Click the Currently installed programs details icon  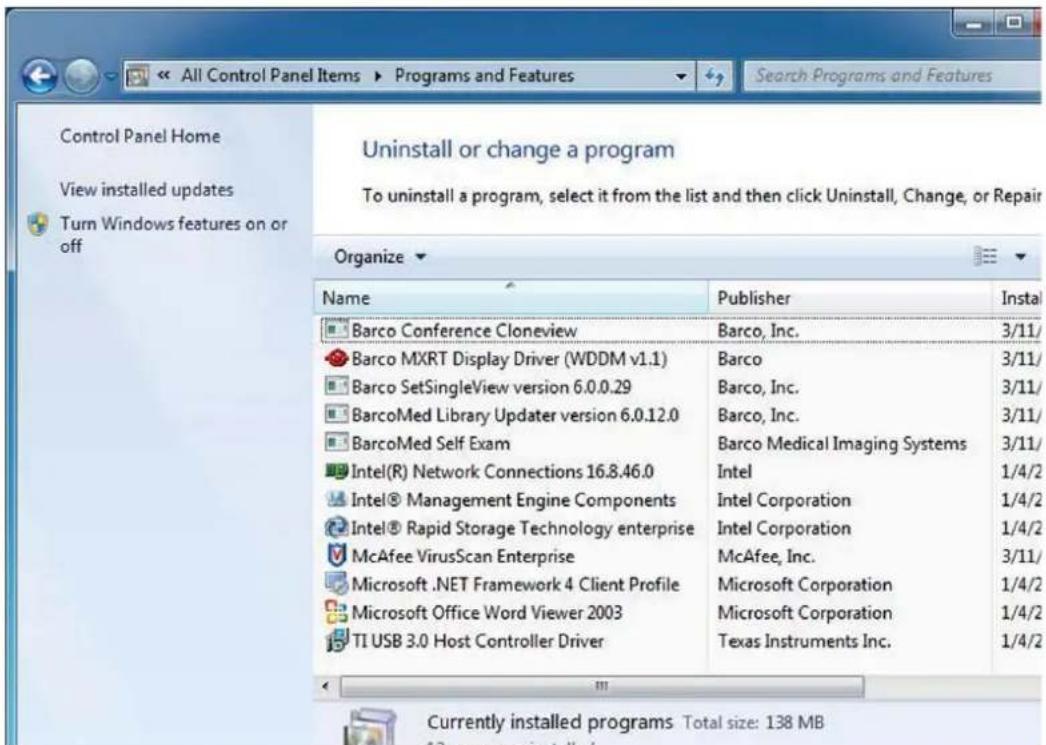point(371,727)
